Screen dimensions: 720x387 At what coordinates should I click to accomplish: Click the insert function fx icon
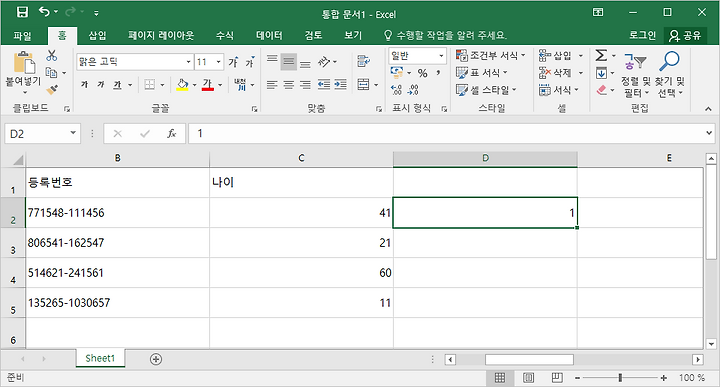coord(171,133)
